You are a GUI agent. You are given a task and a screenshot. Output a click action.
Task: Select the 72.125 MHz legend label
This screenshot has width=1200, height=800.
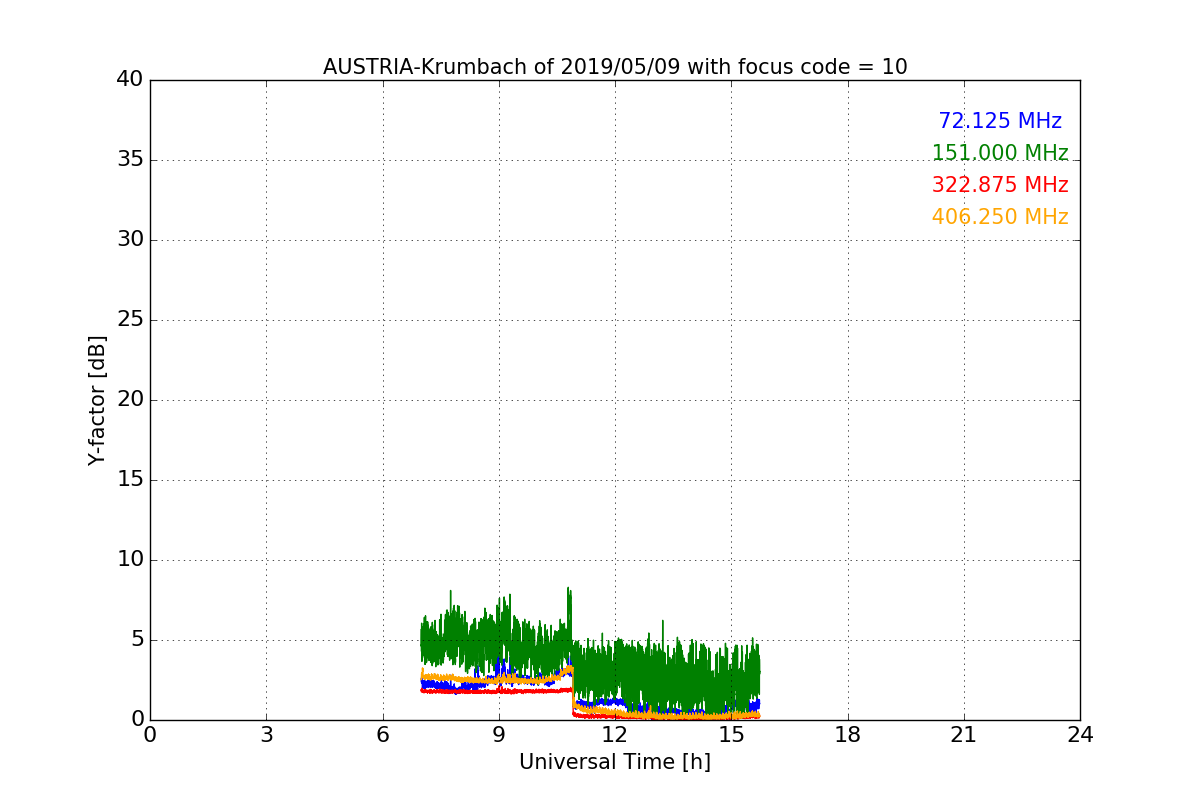coord(1000,121)
